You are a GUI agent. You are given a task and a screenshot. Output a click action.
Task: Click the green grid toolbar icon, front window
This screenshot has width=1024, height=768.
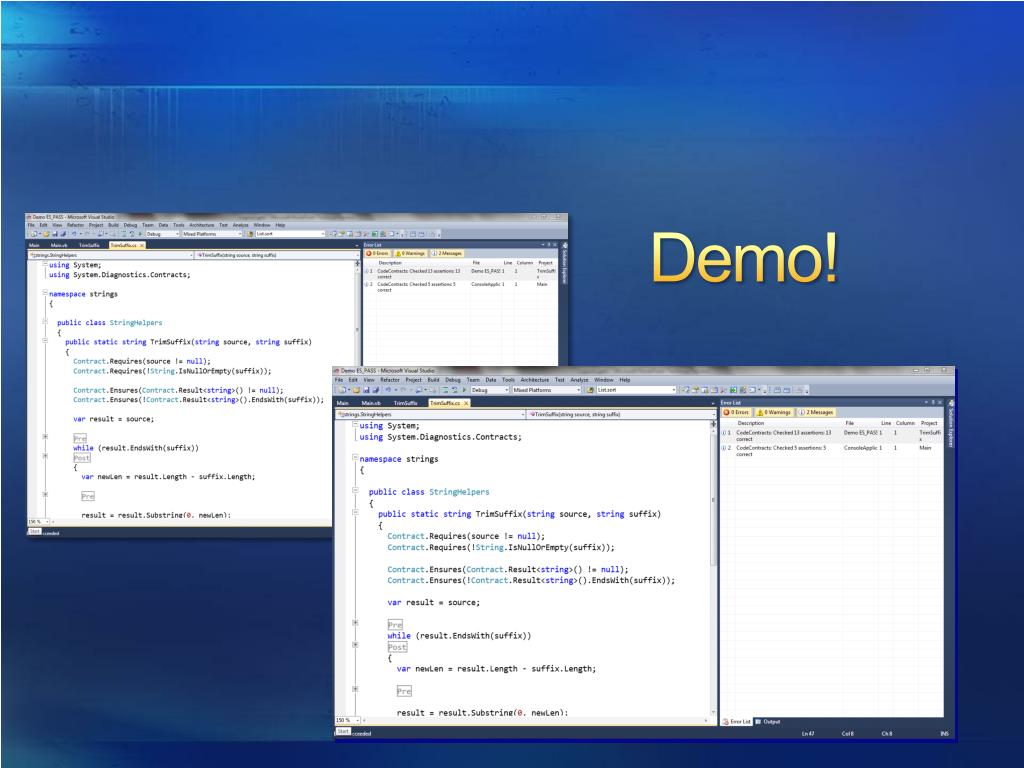[x=733, y=390]
